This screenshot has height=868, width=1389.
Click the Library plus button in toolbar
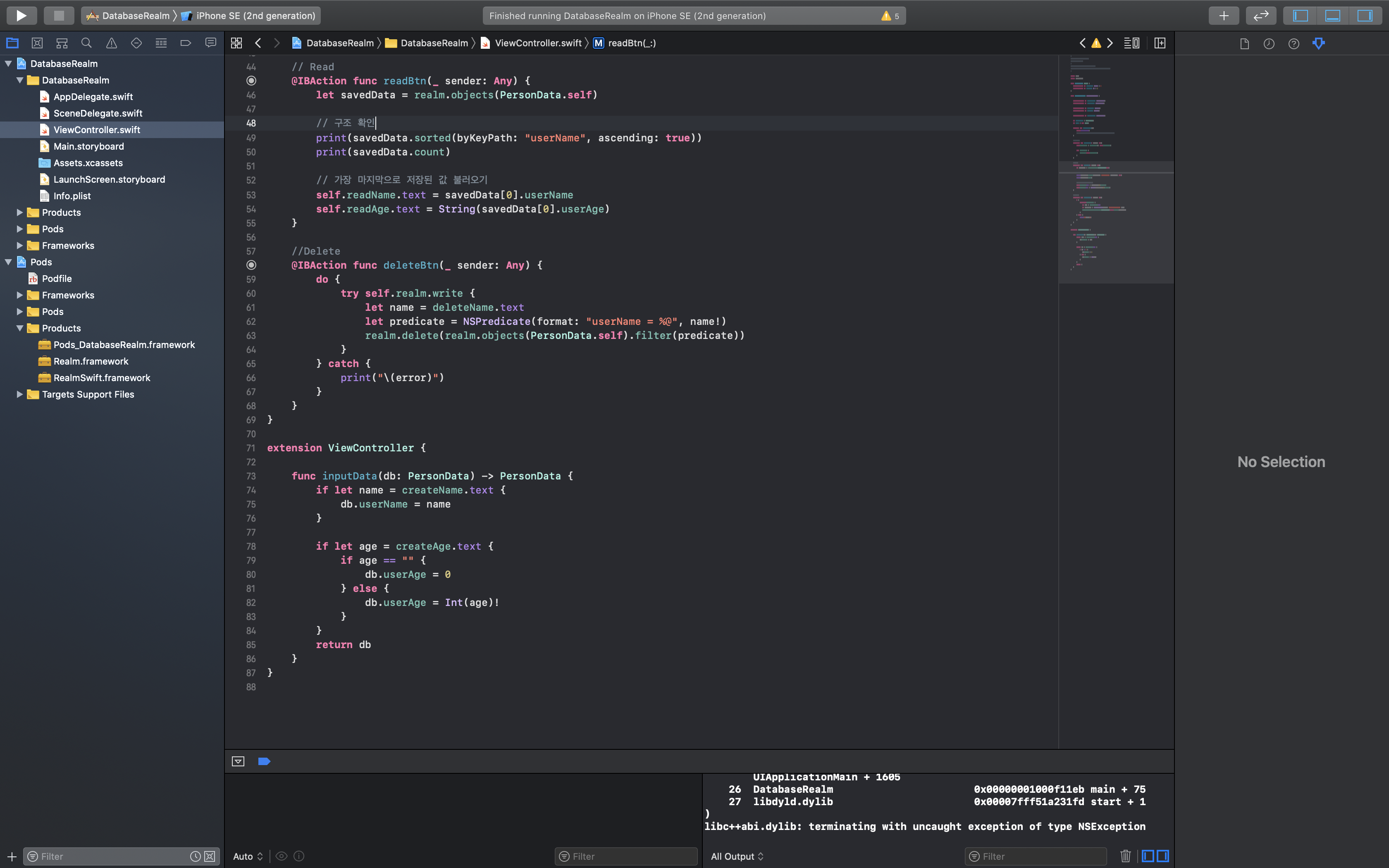coord(1223,16)
